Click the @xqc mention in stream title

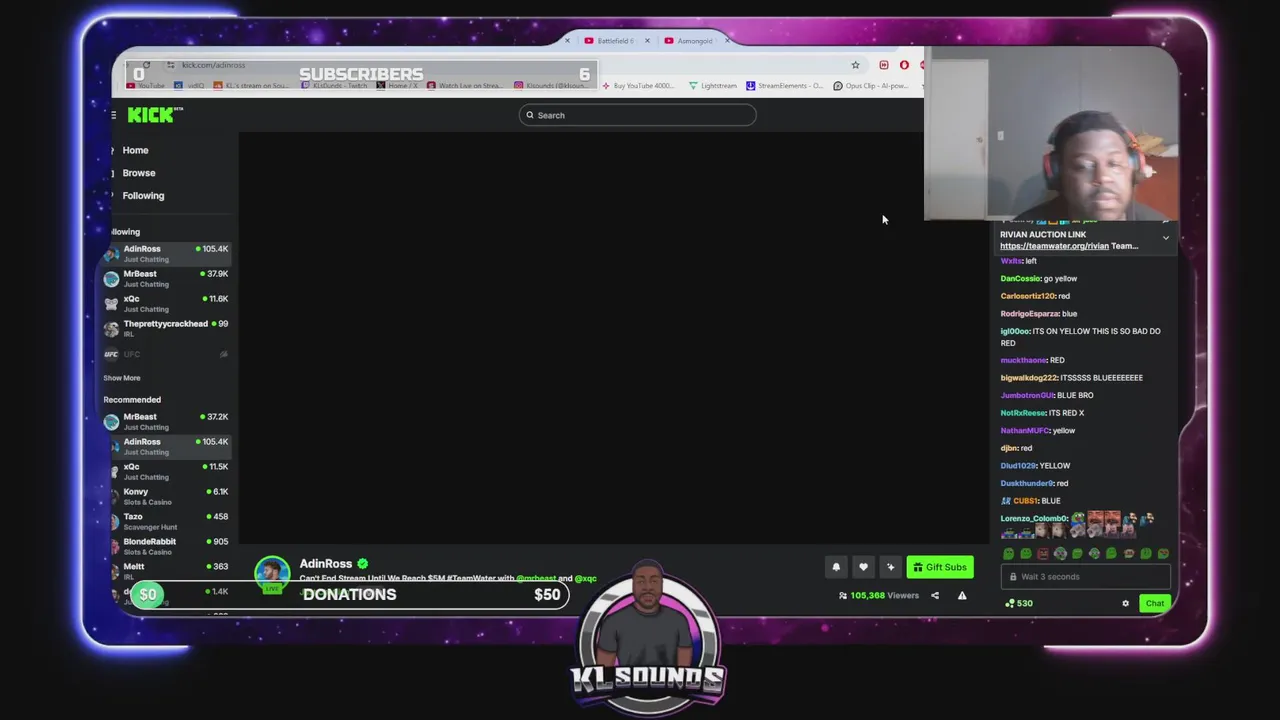[x=586, y=579]
